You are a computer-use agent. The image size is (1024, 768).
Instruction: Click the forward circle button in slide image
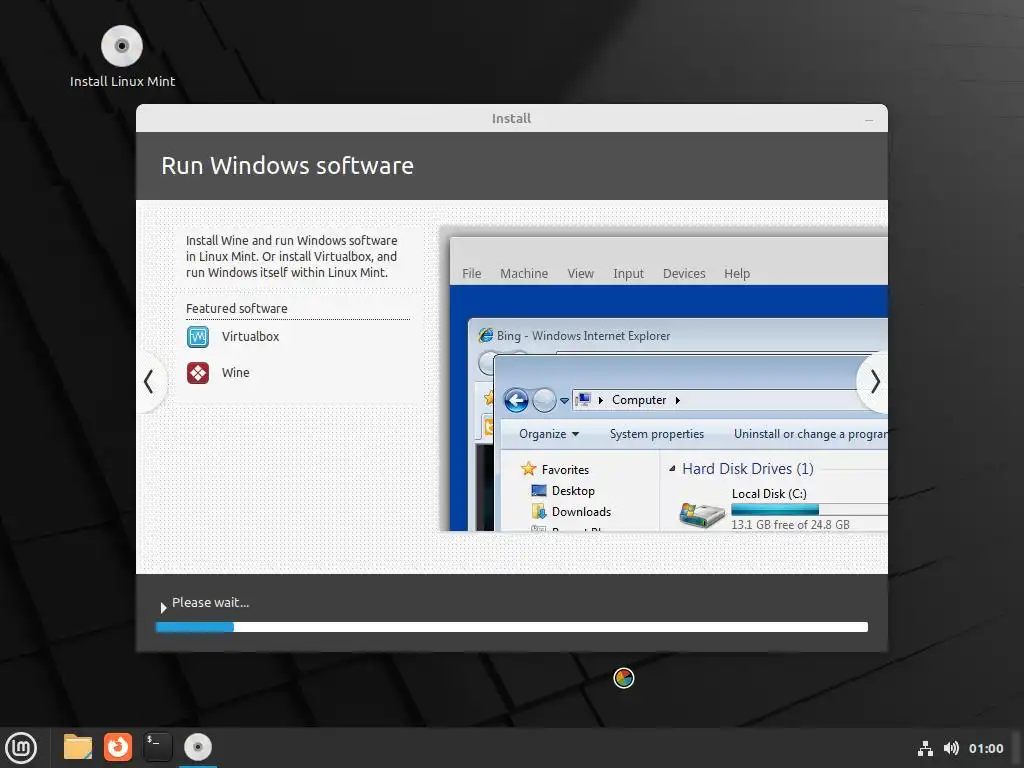coord(544,400)
